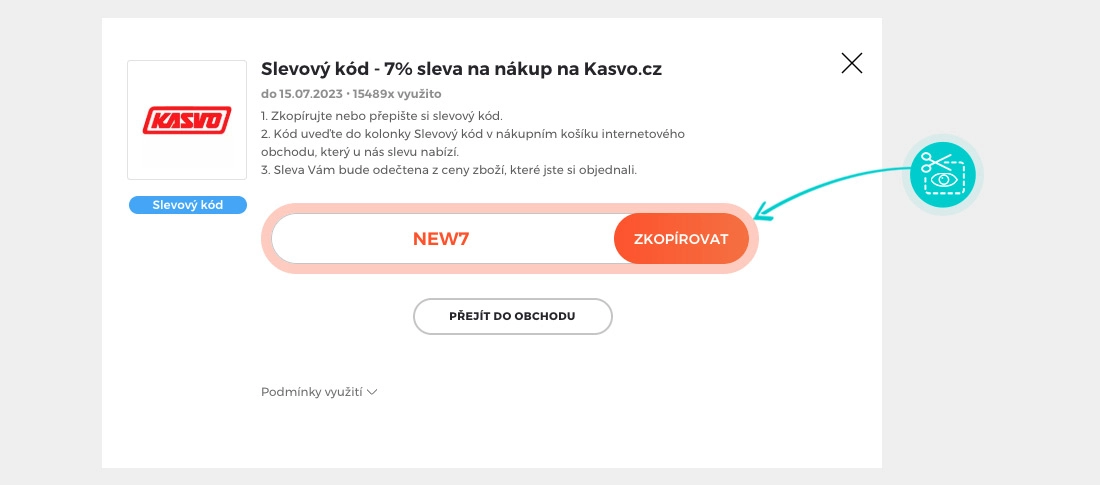
Task: Click the teal scissors coupon icon
Action: (943, 174)
